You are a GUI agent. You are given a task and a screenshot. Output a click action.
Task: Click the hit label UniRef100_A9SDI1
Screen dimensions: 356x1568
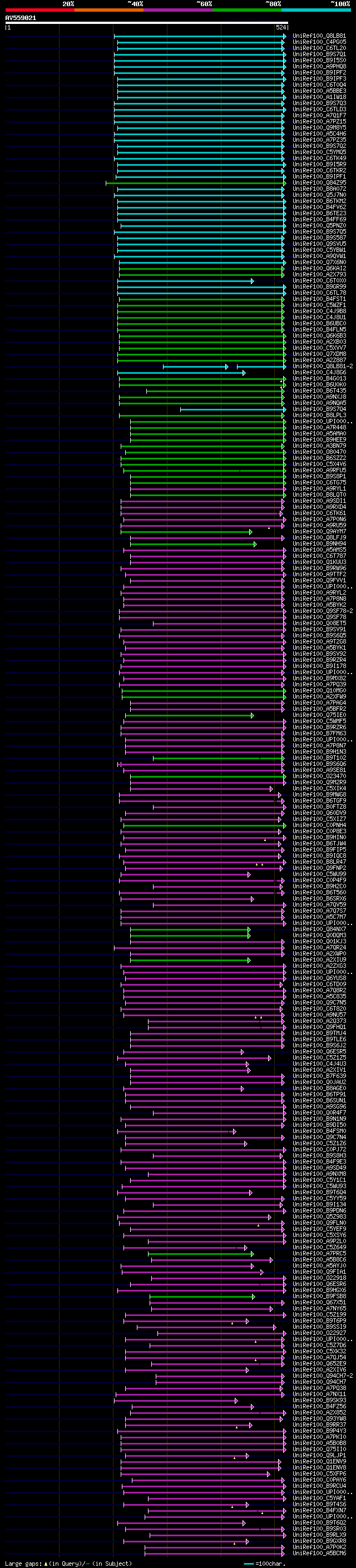coord(319,501)
